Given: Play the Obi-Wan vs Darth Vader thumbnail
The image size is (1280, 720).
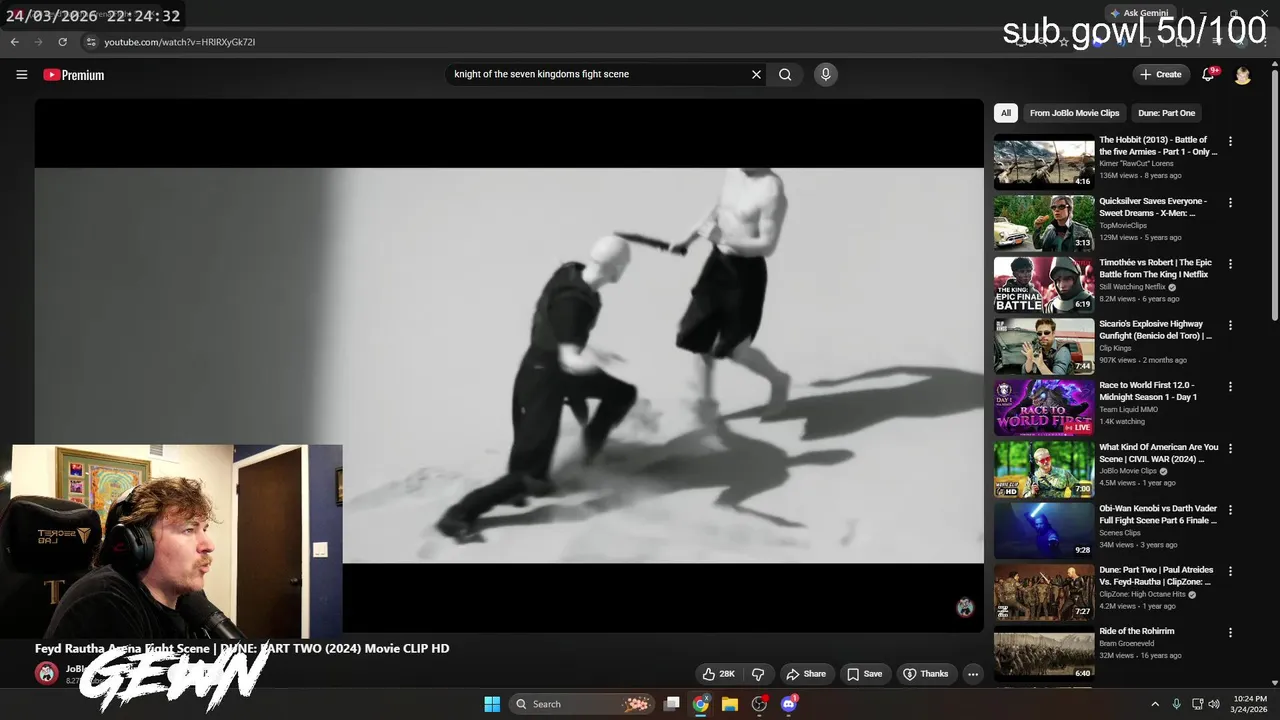Looking at the screenshot, I should [x=1044, y=530].
